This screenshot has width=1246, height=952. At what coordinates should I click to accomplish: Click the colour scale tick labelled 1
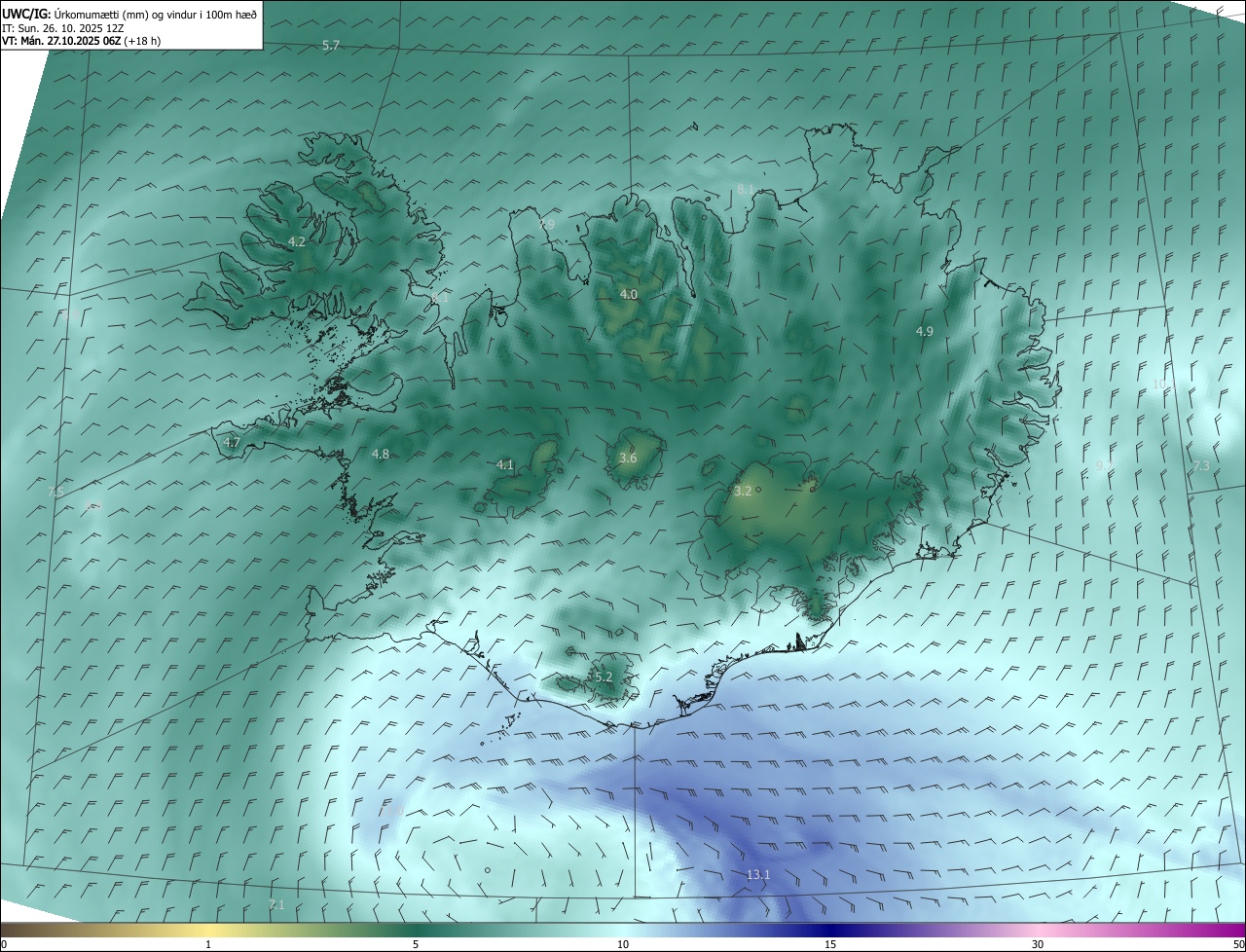pos(208,944)
